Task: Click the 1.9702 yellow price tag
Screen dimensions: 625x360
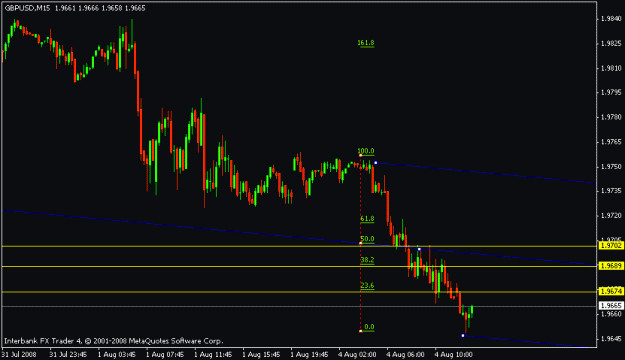Action: pos(611,246)
